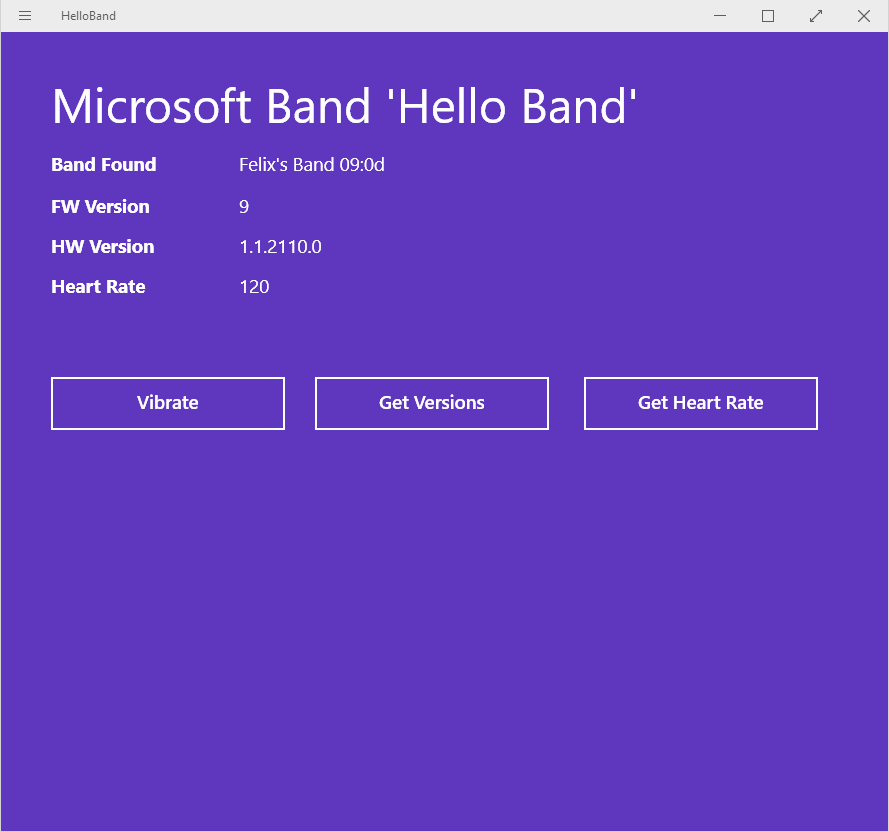This screenshot has height=832, width=889.
Task: Click the heart rate value 120
Action: point(254,287)
